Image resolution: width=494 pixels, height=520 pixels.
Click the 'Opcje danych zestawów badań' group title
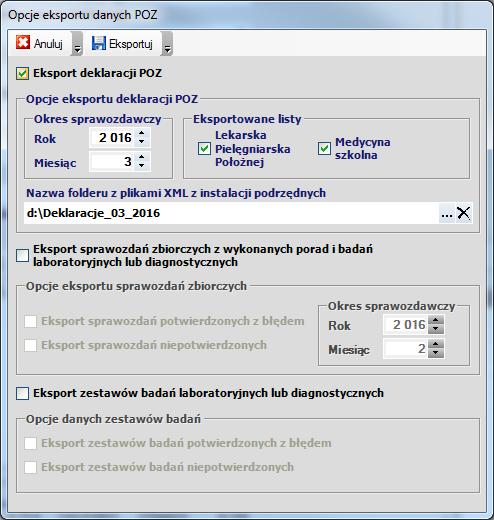[x=113, y=419]
